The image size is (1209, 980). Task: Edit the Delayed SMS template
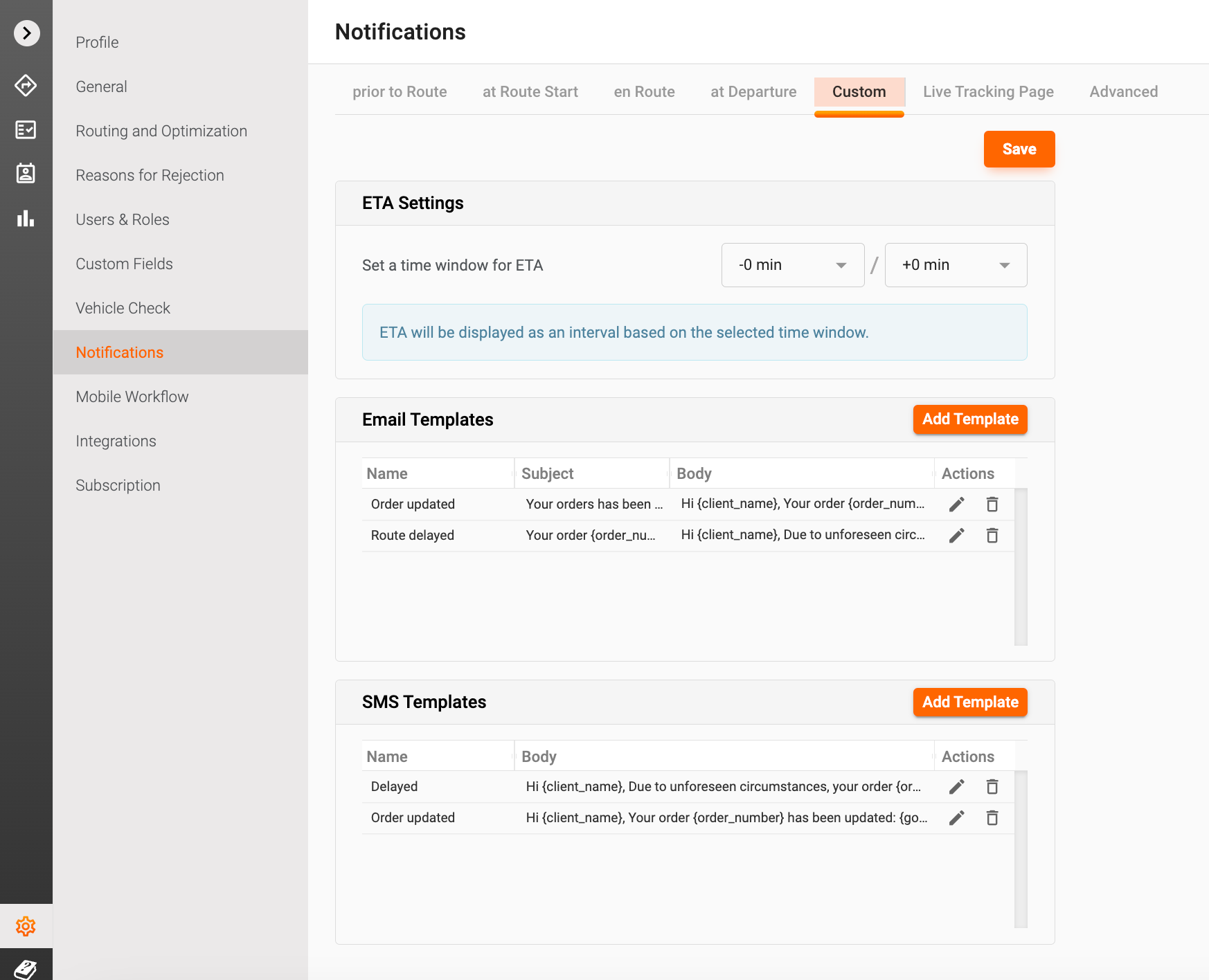pyautogui.click(x=956, y=787)
